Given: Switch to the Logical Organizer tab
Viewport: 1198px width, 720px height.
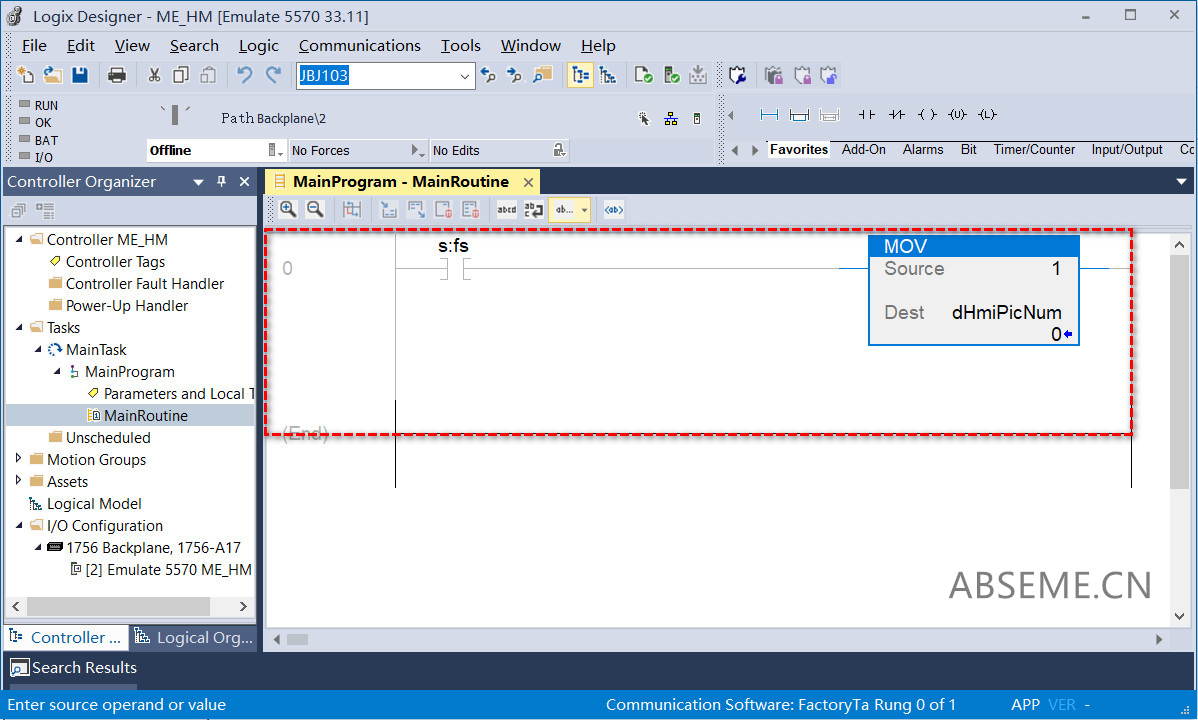Looking at the screenshot, I should point(195,637).
